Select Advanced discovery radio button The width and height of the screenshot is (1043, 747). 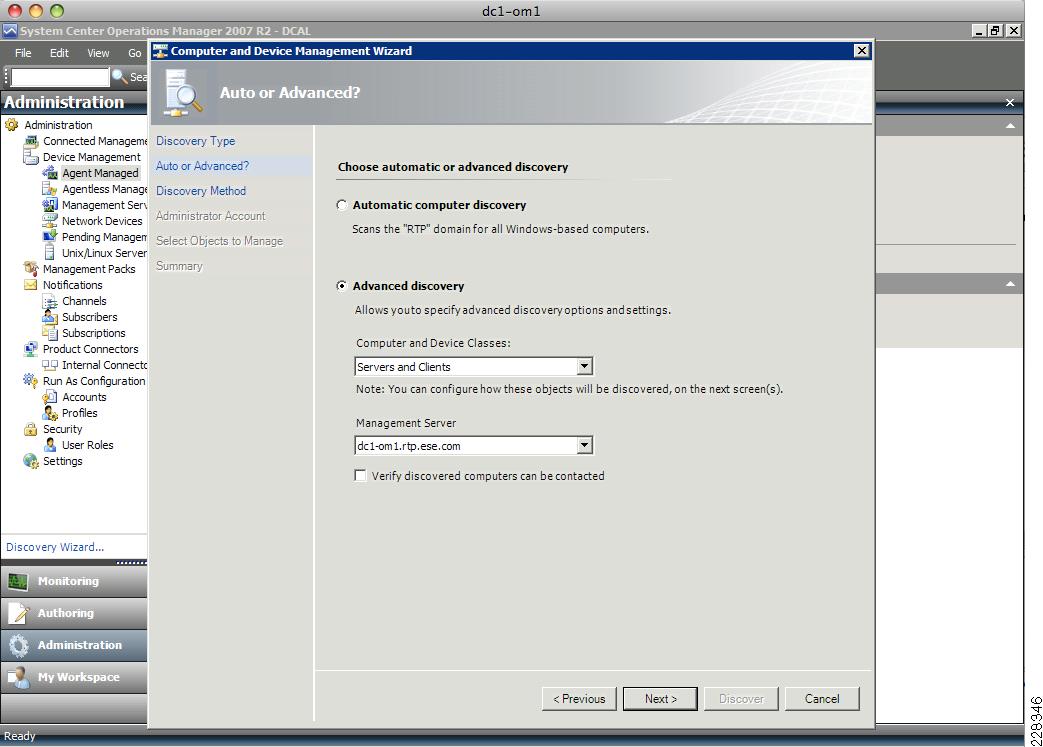(x=342, y=286)
